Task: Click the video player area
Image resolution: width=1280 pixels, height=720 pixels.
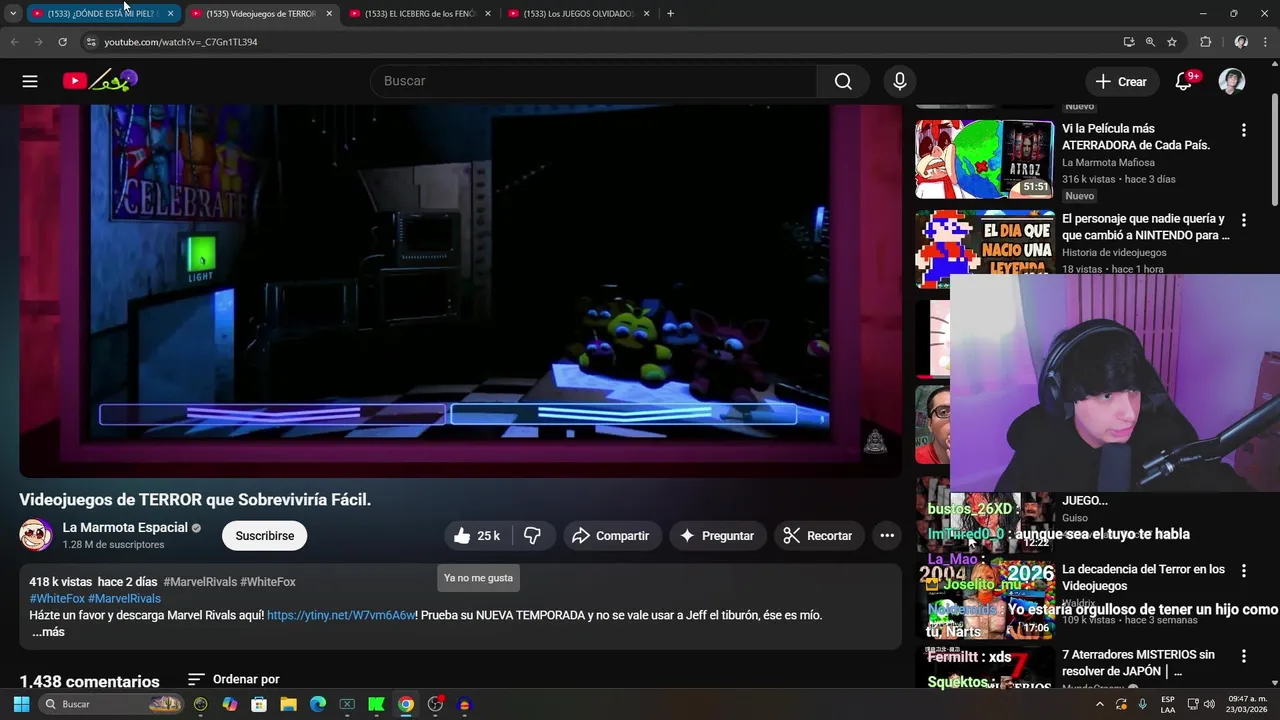Action: tap(461, 290)
